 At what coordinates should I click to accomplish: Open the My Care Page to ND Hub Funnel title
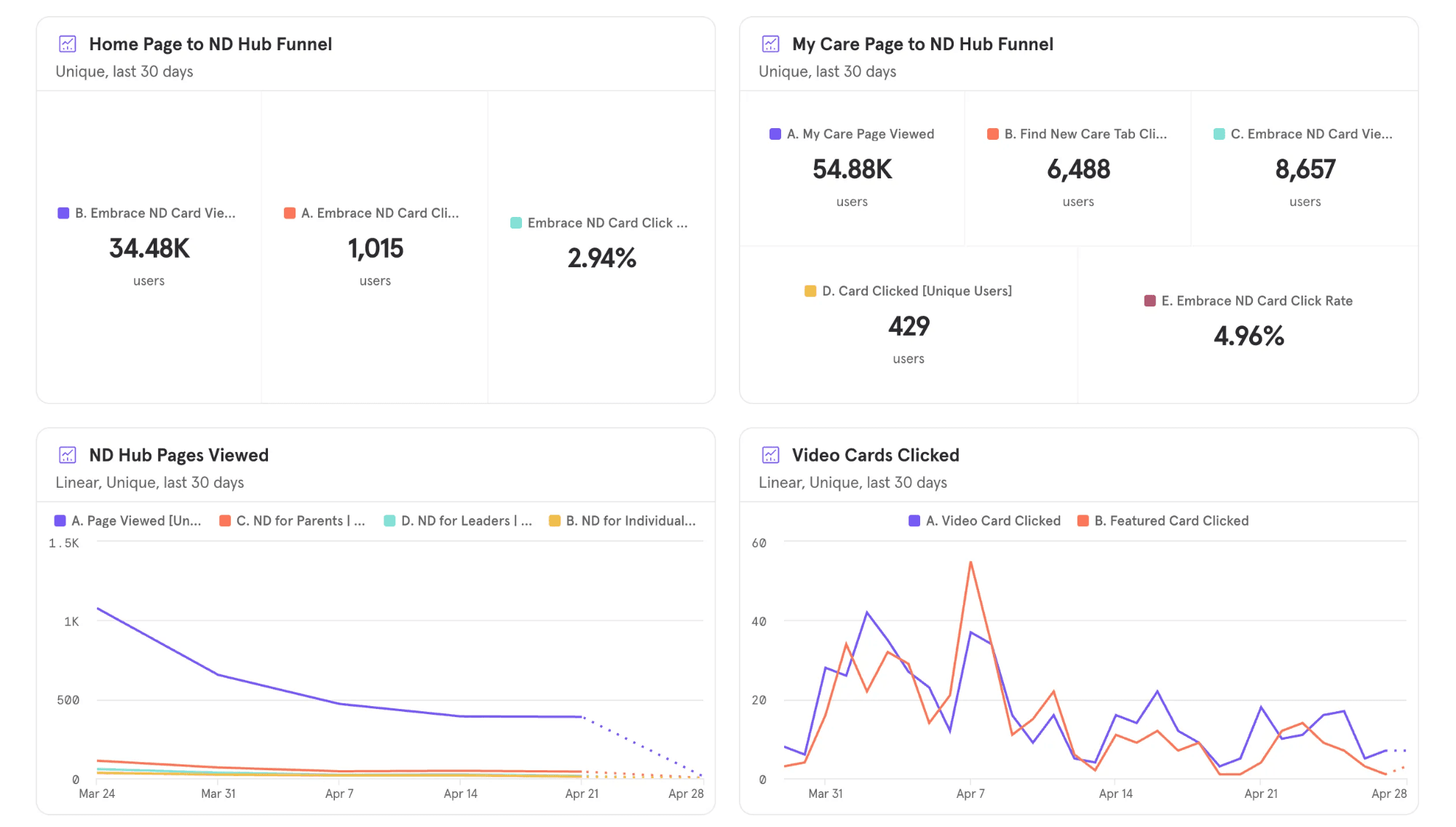coord(922,44)
